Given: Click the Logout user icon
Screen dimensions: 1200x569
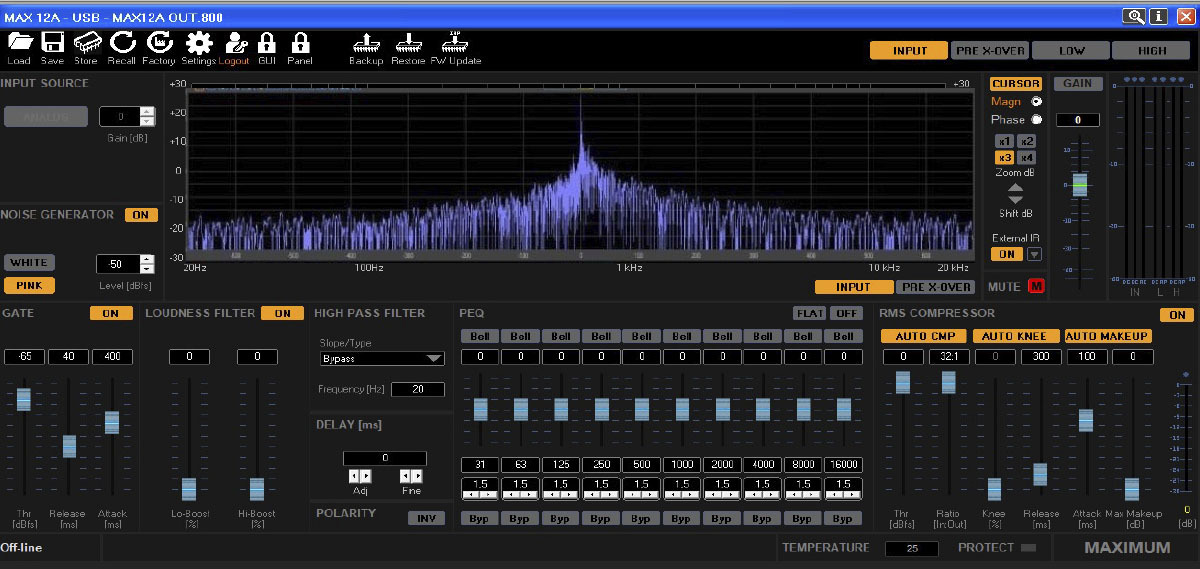Looking at the screenshot, I should click(235, 42).
